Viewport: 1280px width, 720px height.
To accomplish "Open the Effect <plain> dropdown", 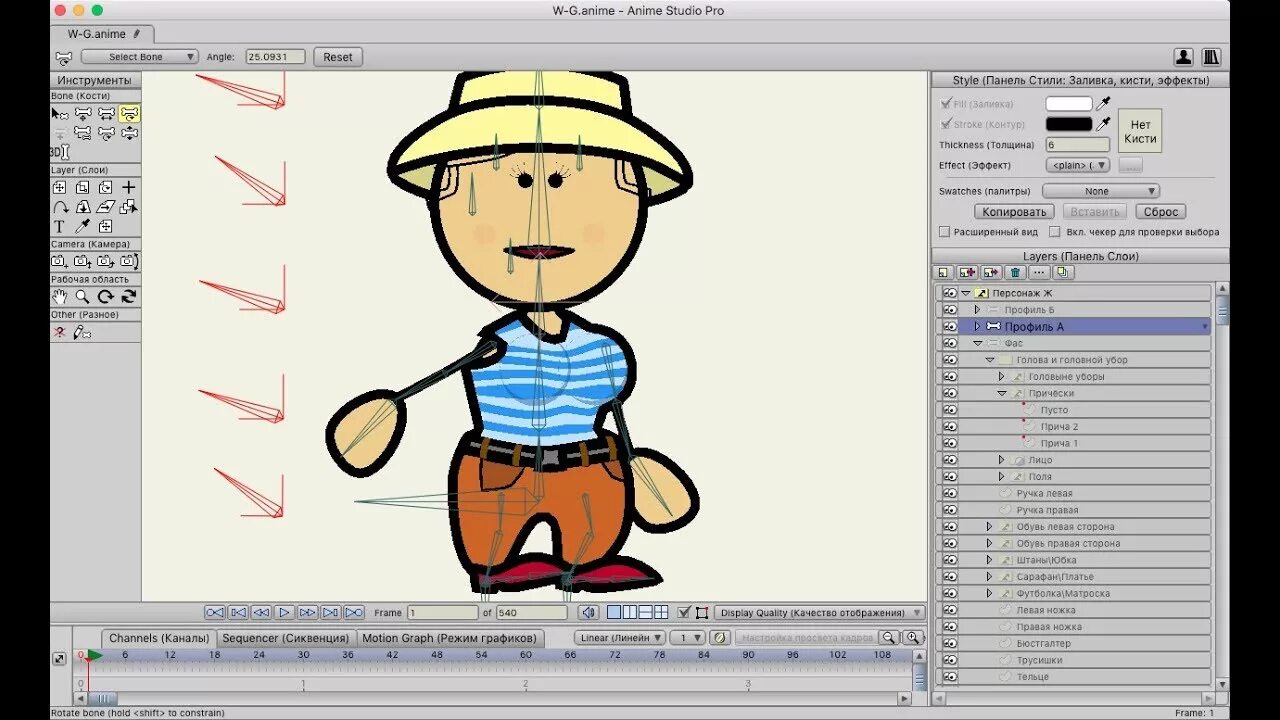I will [1078, 165].
